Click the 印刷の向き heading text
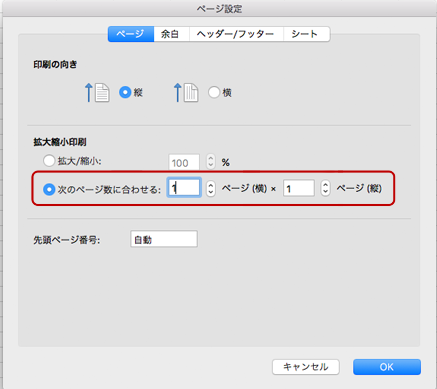Screen dimensions: 437x389 (55, 65)
